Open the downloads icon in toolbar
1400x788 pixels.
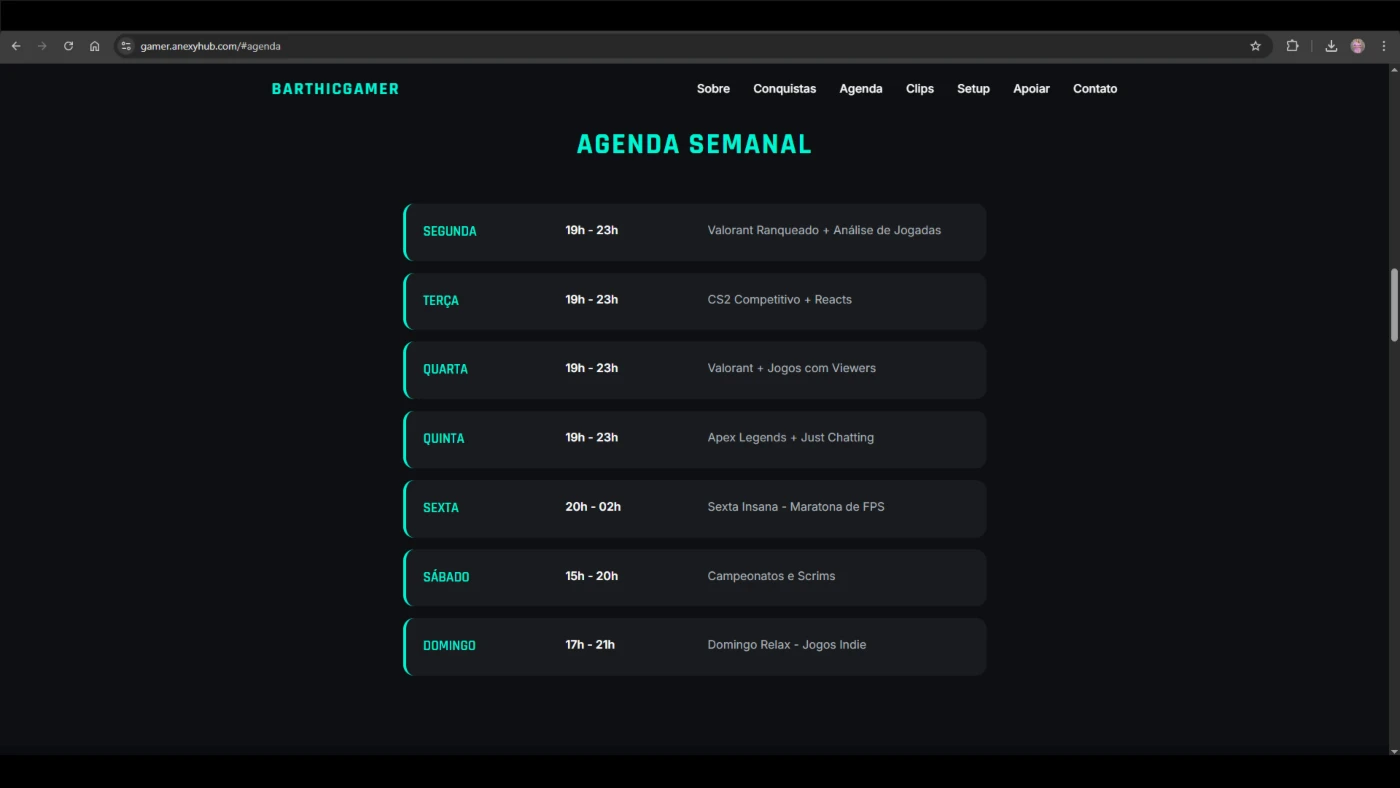(1331, 46)
